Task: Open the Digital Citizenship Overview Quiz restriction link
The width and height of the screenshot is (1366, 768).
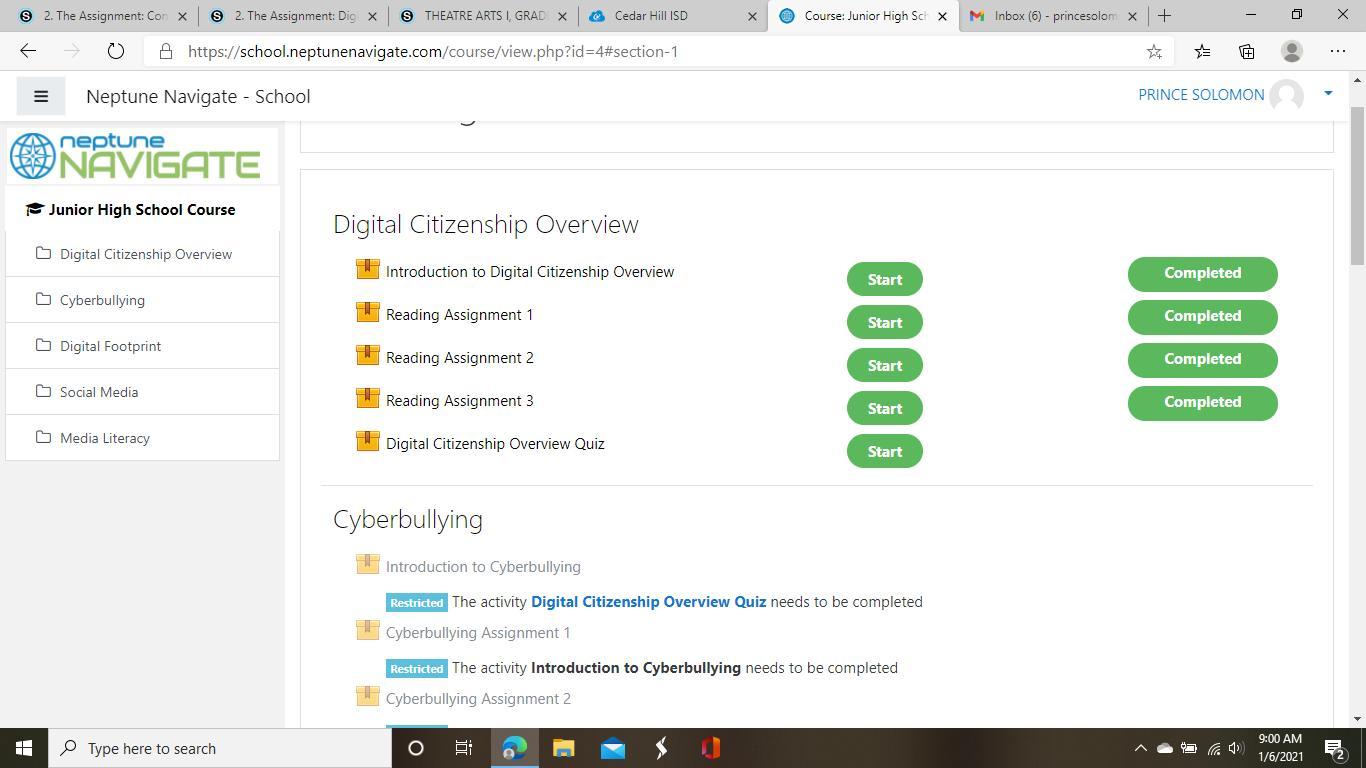Action: (x=648, y=602)
